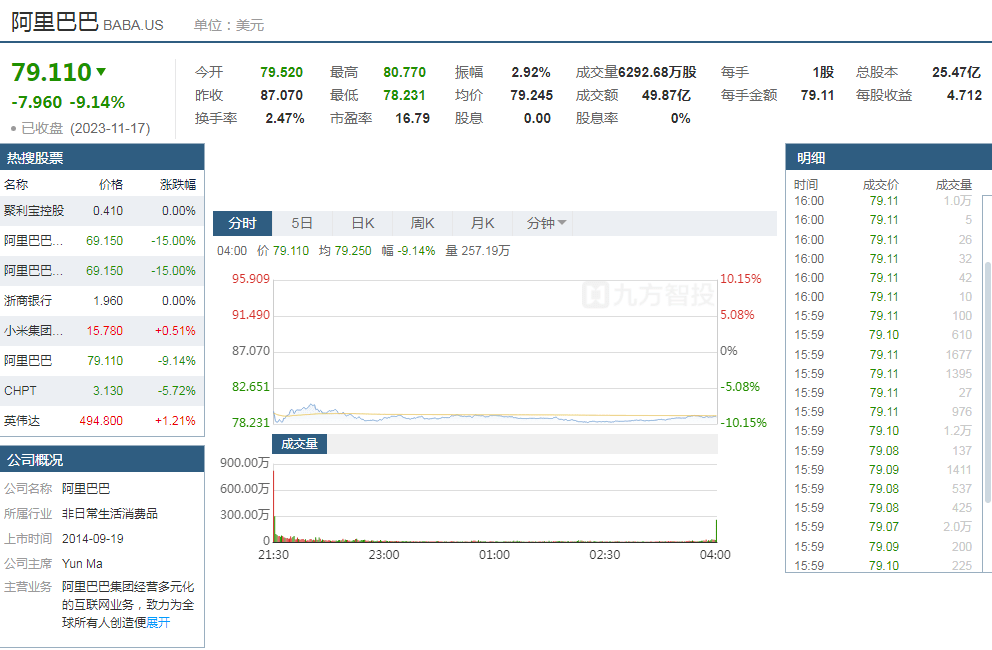This screenshot has width=992, height=650.
Task: Select 阿里巴巴 row priced 79.110
Action: [x=28, y=361]
